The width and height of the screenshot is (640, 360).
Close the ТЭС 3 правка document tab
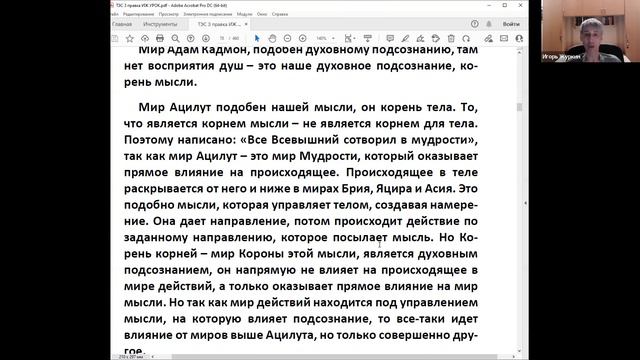pyautogui.click(x=246, y=24)
